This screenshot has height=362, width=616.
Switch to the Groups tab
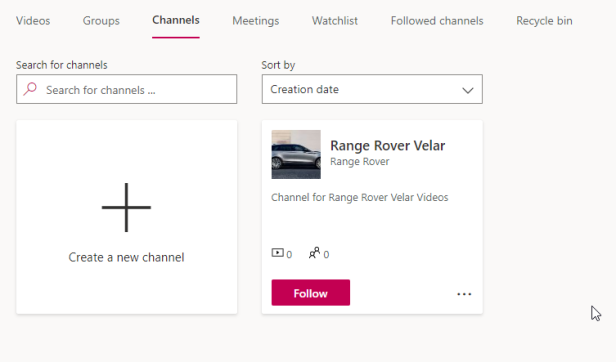(x=101, y=21)
